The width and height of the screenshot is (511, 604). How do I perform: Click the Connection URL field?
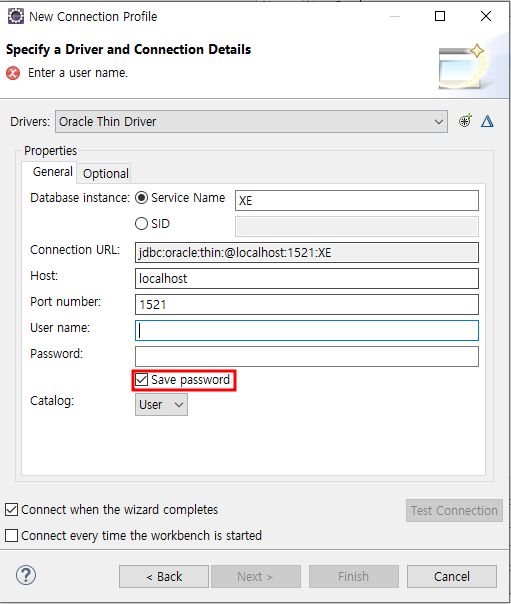pos(307,253)
